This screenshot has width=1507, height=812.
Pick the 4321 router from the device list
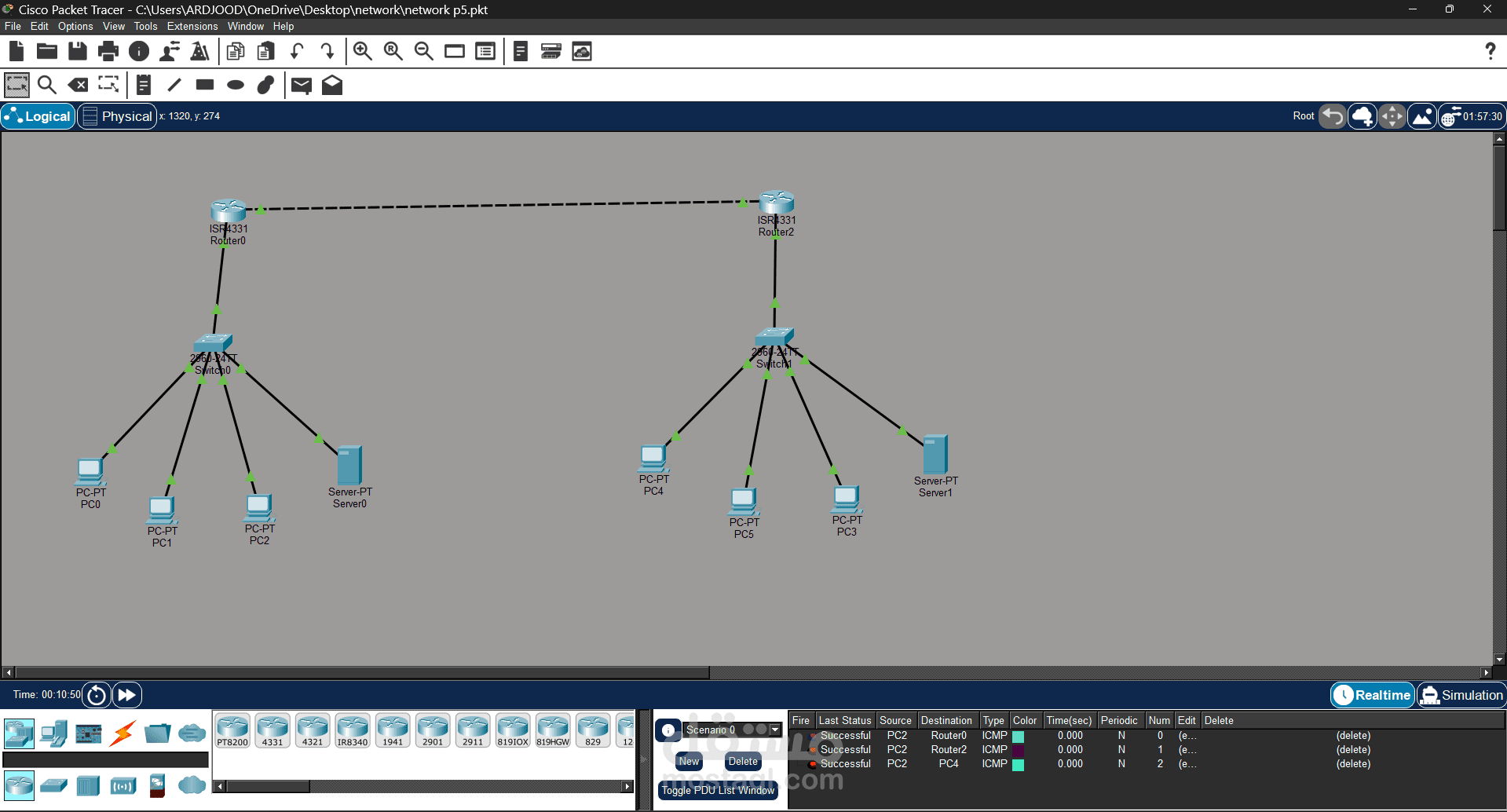click(313, 731)
